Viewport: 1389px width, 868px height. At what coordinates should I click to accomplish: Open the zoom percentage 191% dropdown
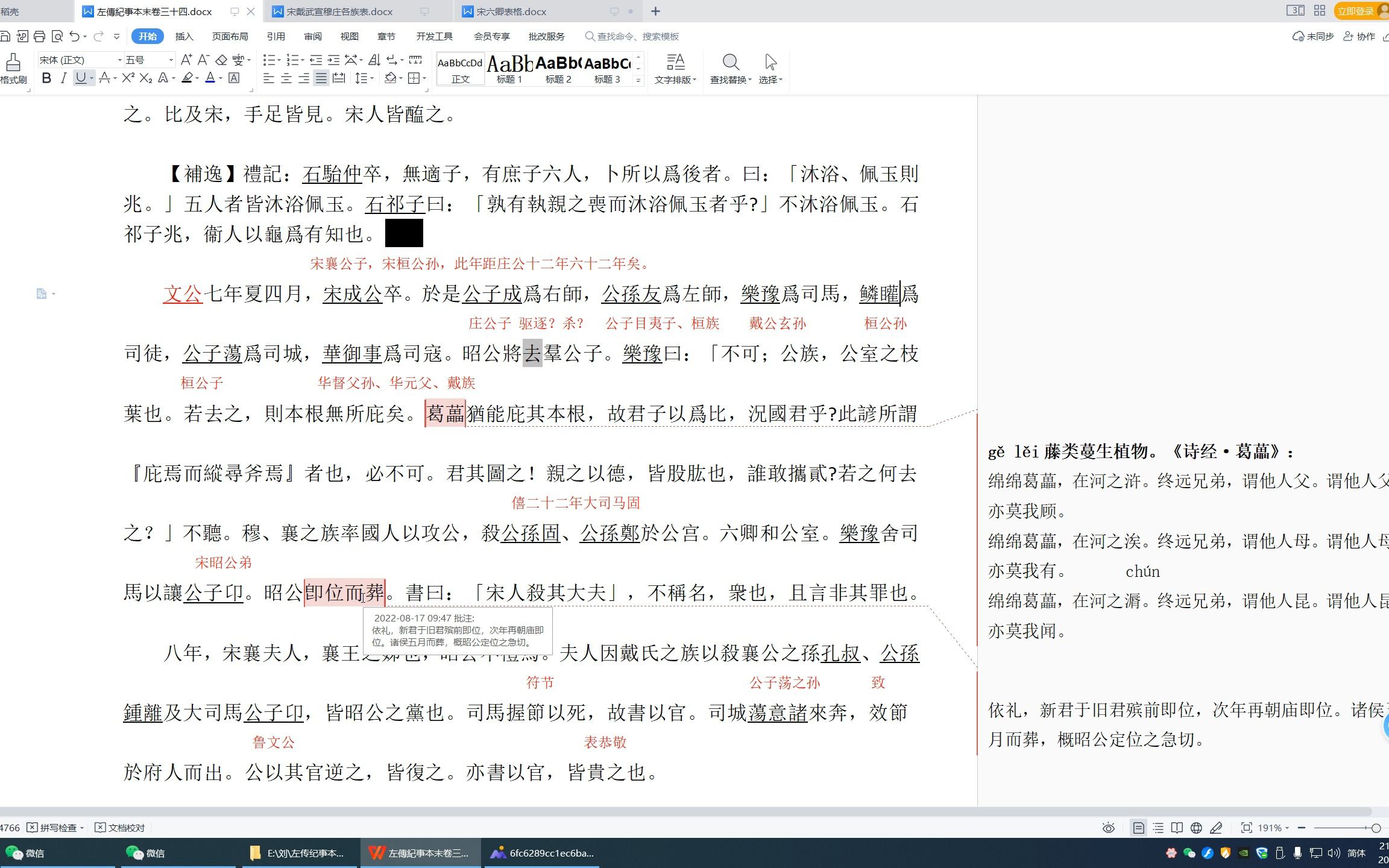1273,828
